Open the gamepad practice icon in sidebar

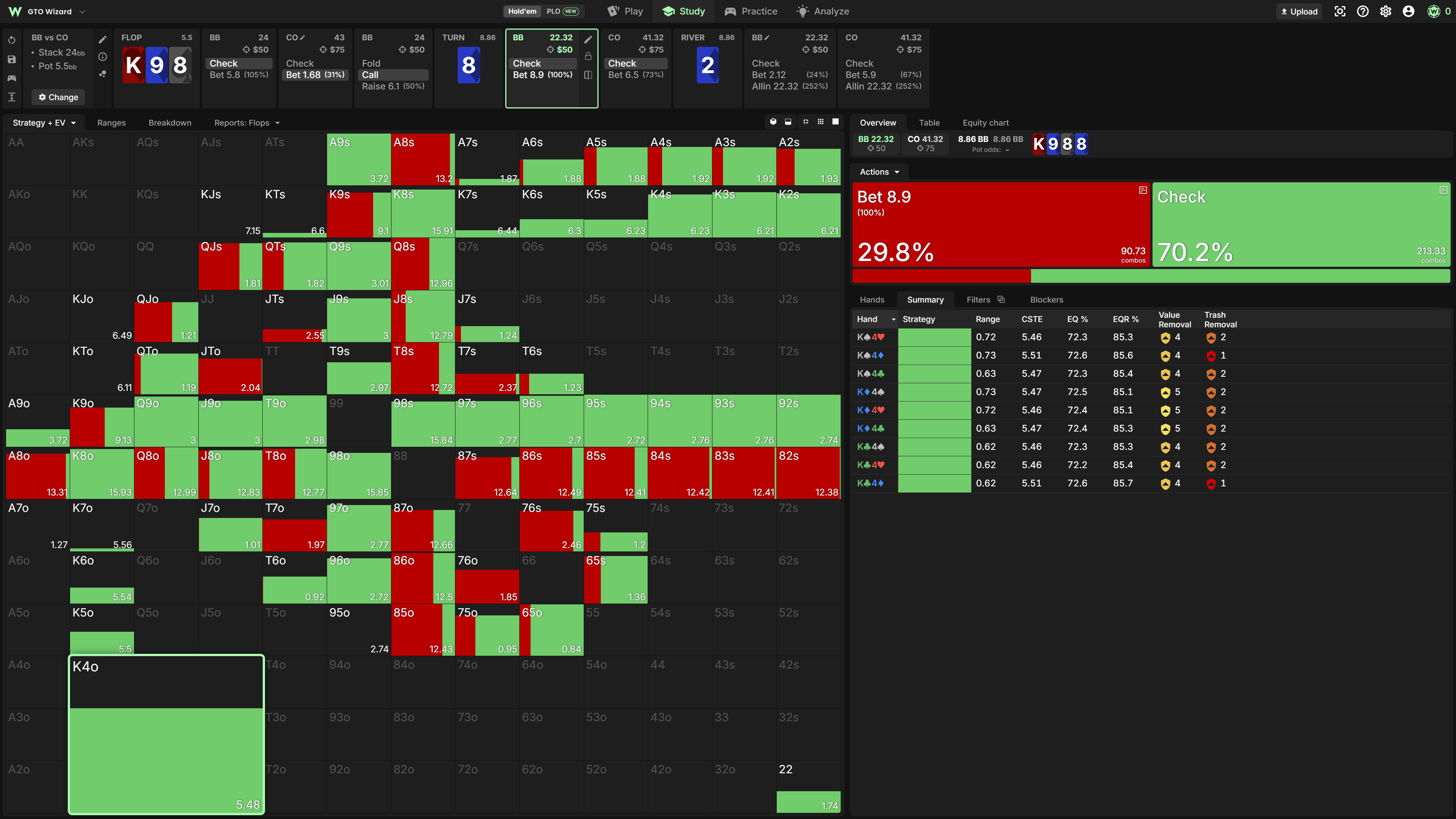[x=12, y=78]
